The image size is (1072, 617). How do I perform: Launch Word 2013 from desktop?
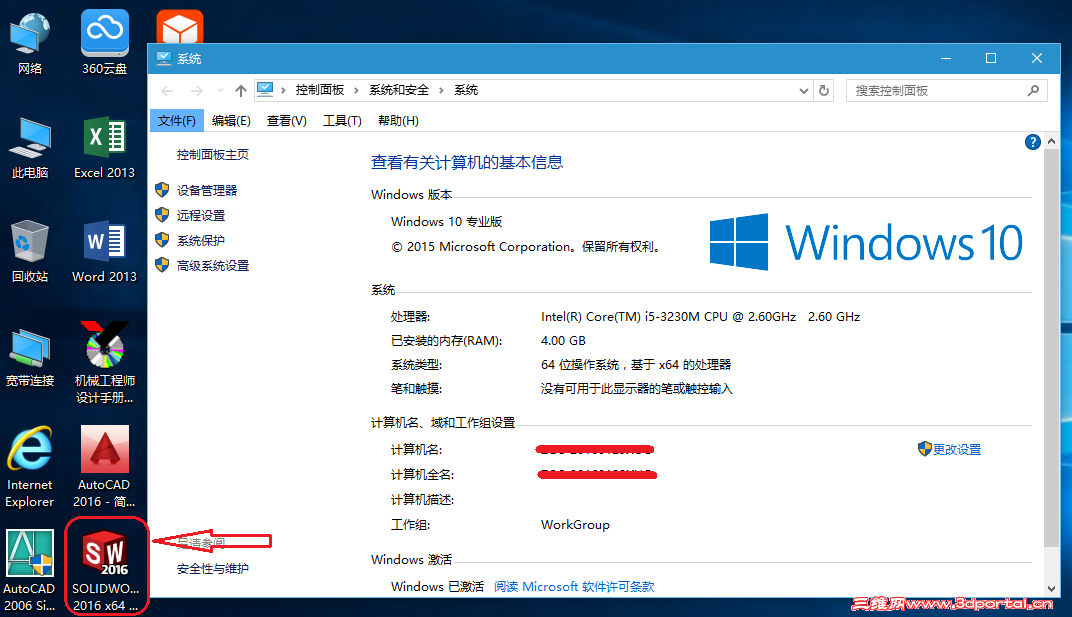pyautogui.click(x=105, y=252)
